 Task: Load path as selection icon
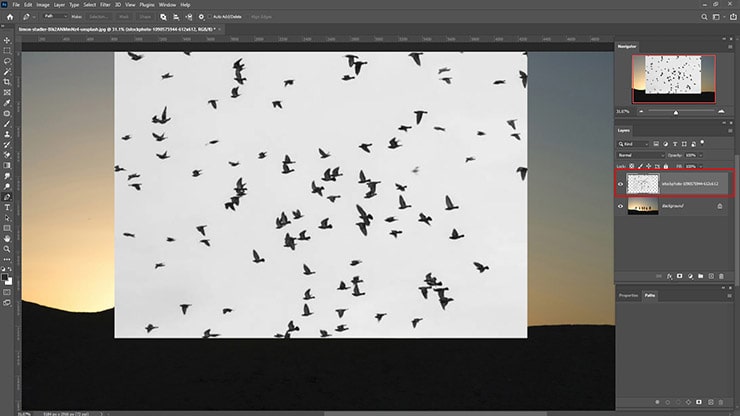point(678,402)
